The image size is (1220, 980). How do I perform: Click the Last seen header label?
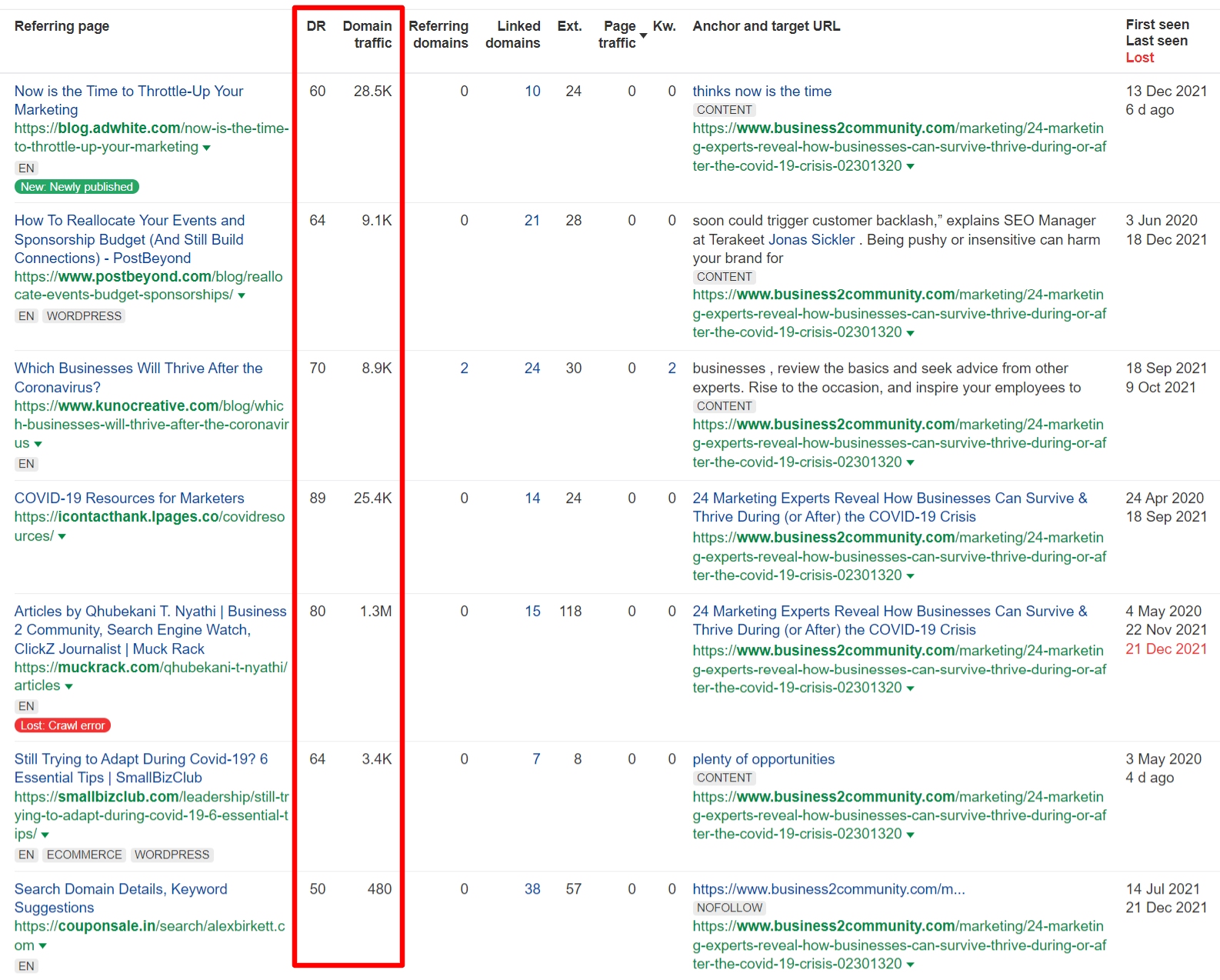coord(1157,41)
